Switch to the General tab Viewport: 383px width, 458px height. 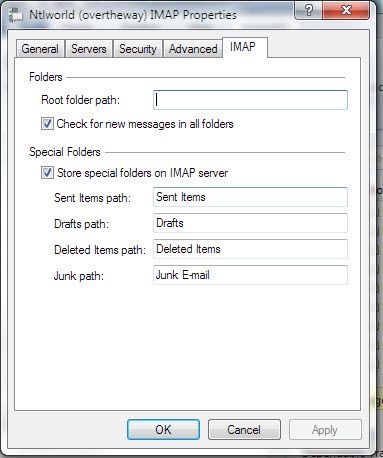40,49
